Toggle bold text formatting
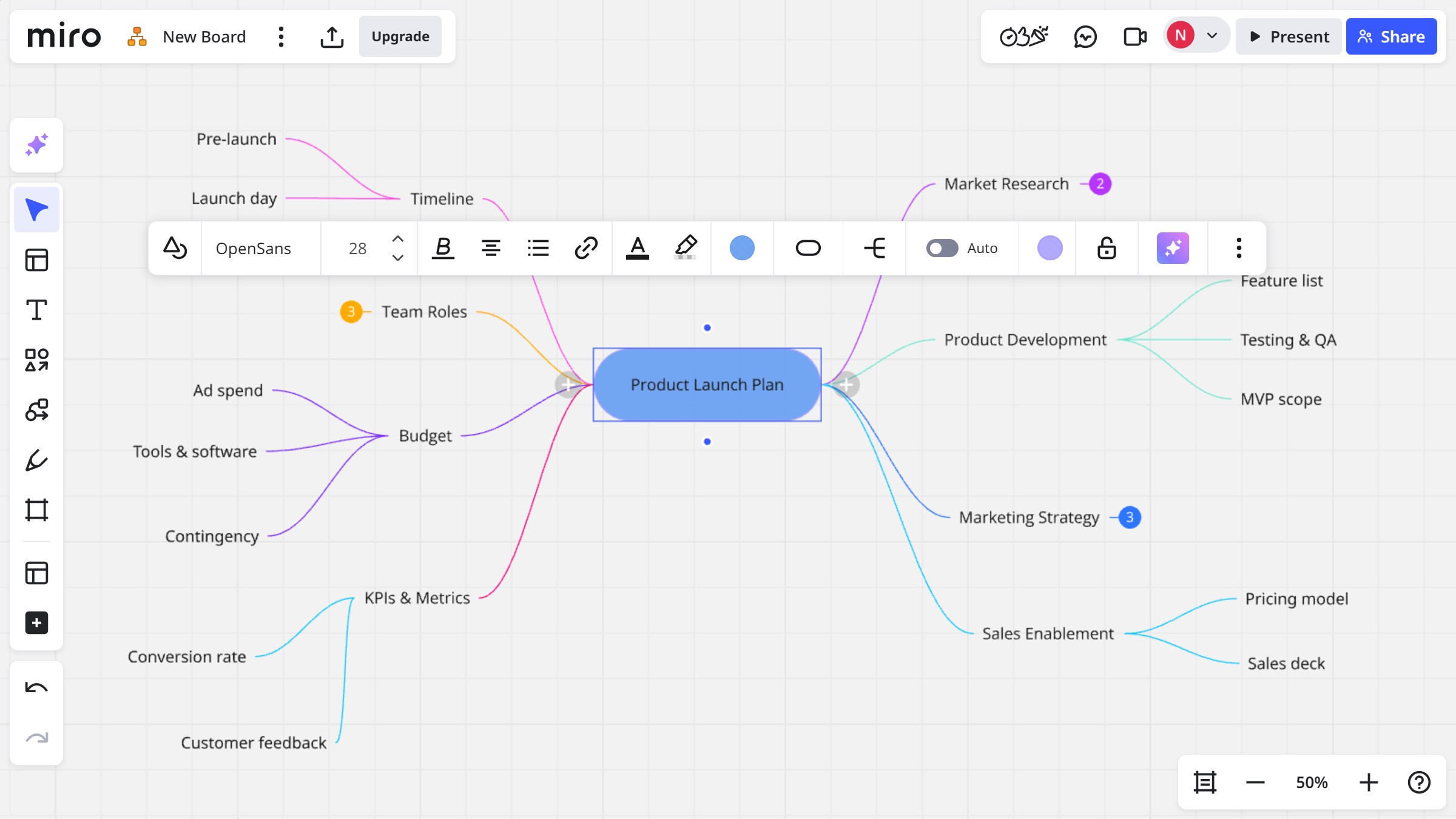This screenshot has height=819, width=1456. click(443, 248)
